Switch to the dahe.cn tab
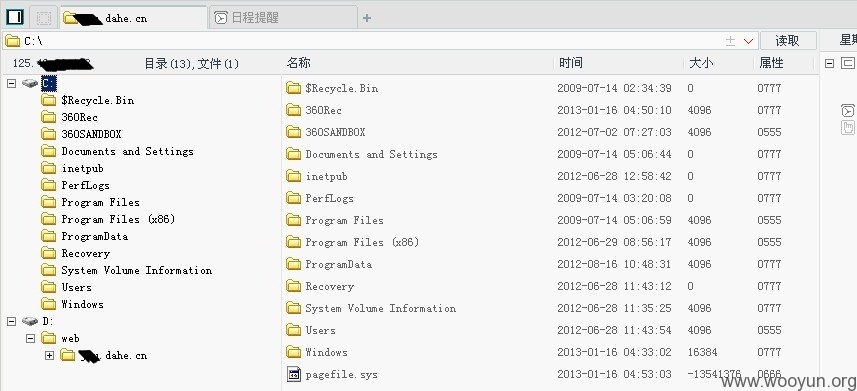Viewport: 857px width, 391px height. [x=133, y=17]
